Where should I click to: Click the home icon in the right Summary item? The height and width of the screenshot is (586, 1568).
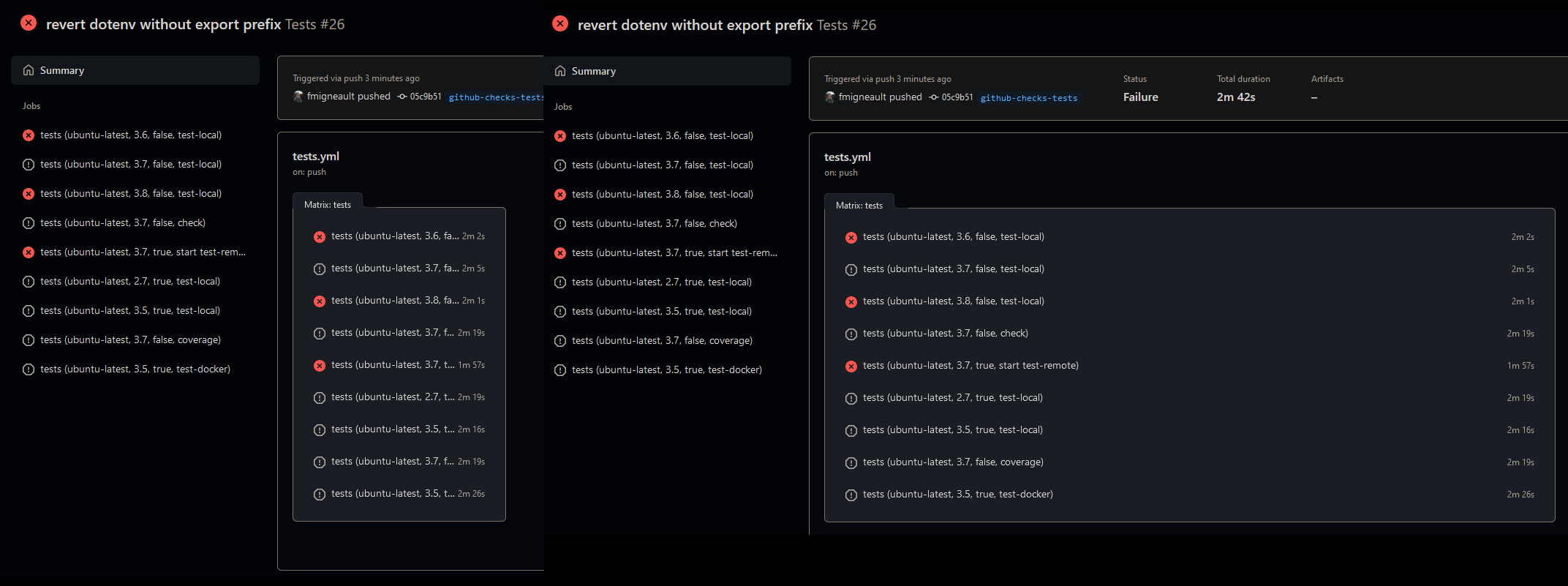(560, 71)
